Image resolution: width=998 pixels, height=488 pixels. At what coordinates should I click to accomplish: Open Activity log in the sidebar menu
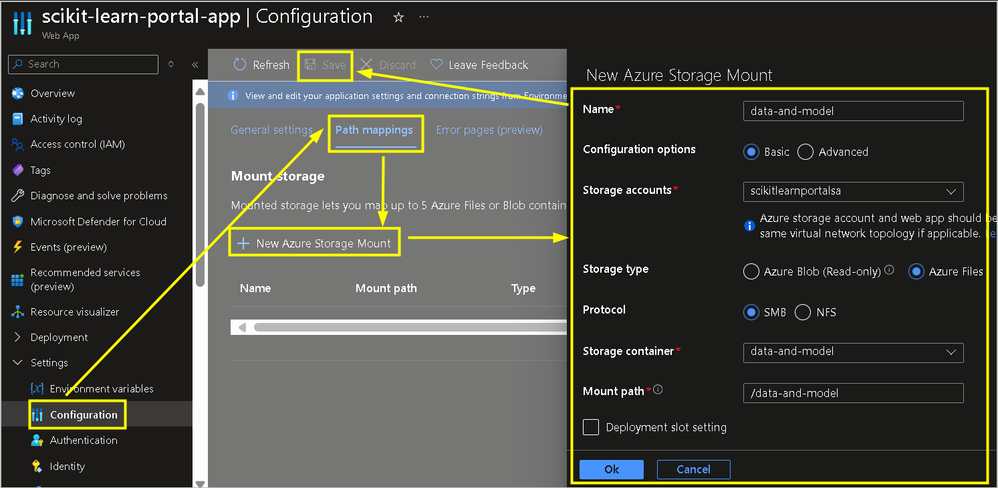(x=56, y=119)
